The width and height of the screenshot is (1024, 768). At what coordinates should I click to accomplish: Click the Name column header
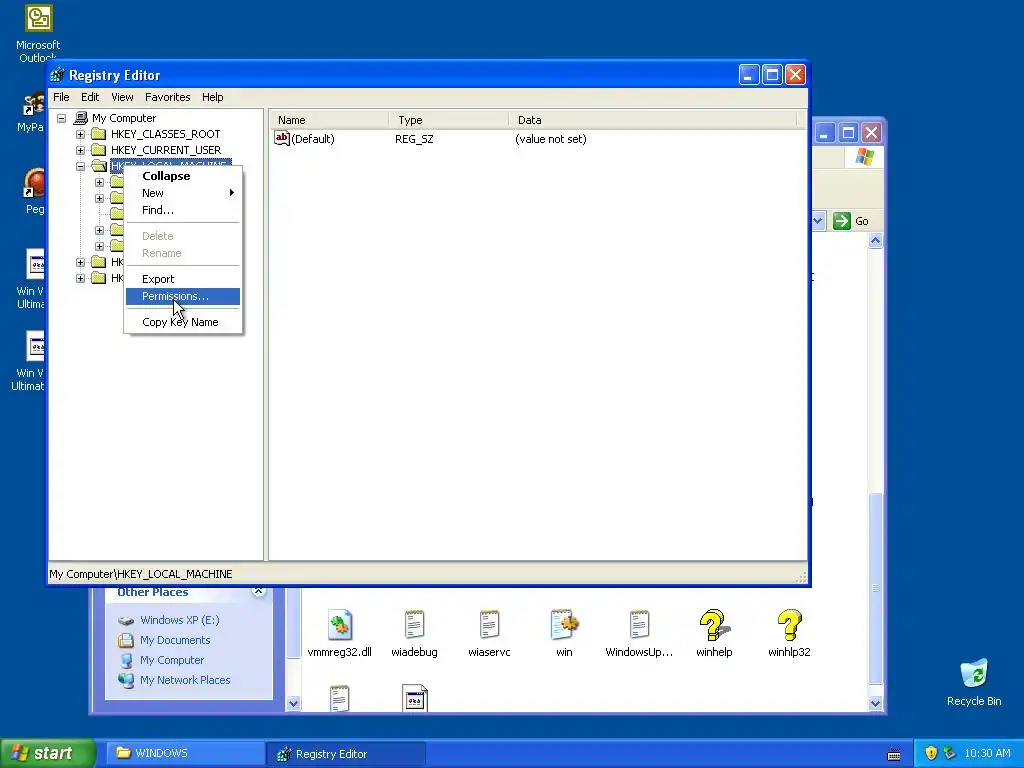pos(329,120)
